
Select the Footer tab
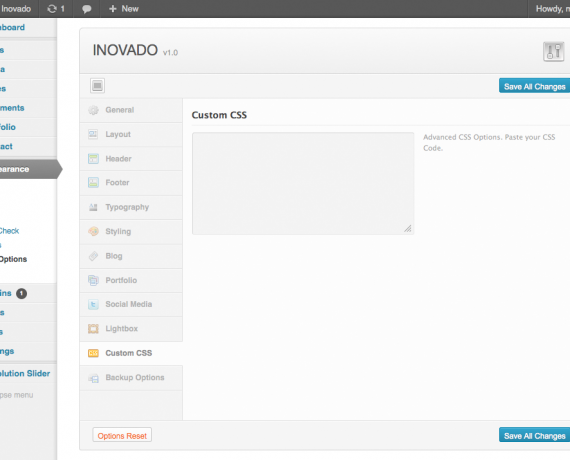(x=131, y=183)
